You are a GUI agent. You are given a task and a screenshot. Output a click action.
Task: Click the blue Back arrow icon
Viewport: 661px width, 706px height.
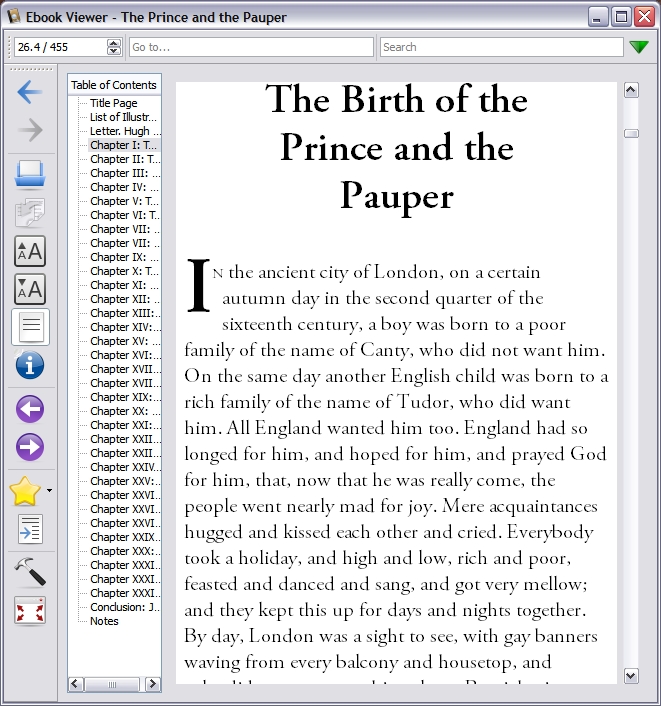pos(30,92)
